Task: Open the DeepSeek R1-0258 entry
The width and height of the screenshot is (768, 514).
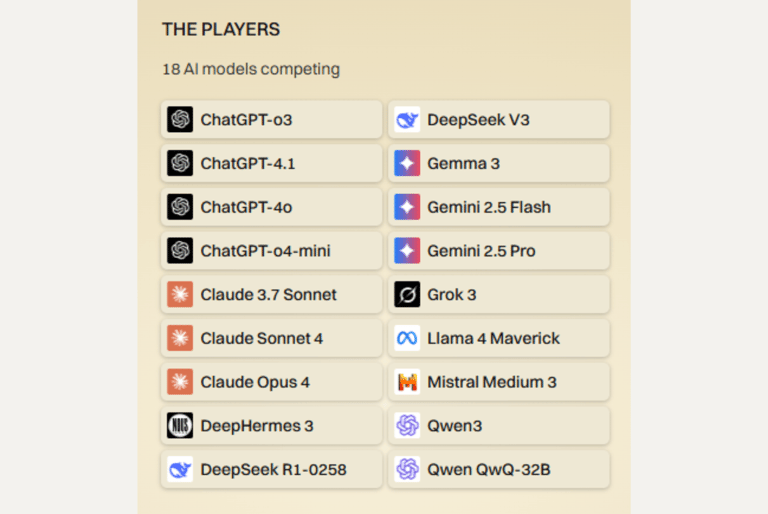Action: point(271,469)
